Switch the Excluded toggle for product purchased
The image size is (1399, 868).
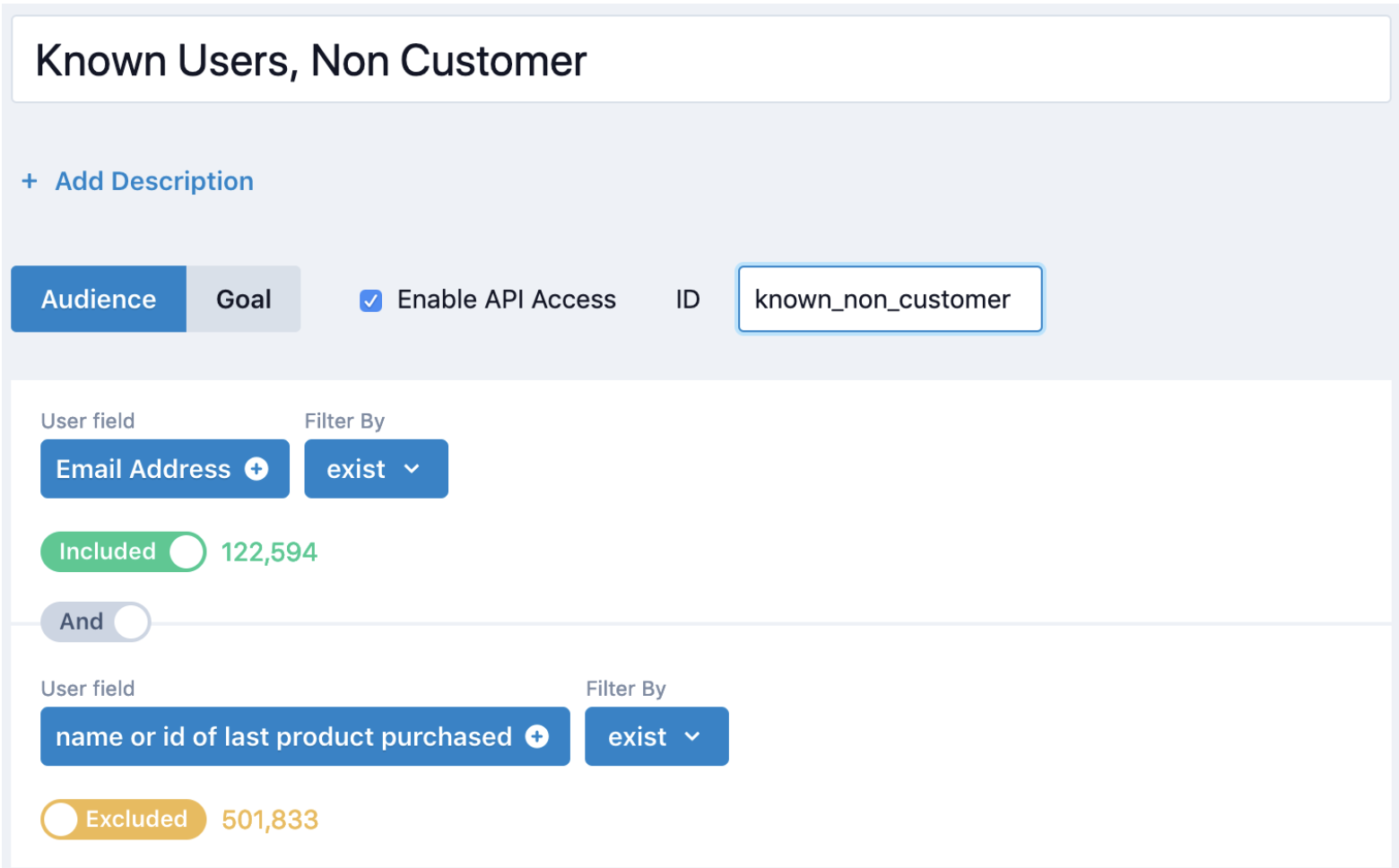pos(123,819)
